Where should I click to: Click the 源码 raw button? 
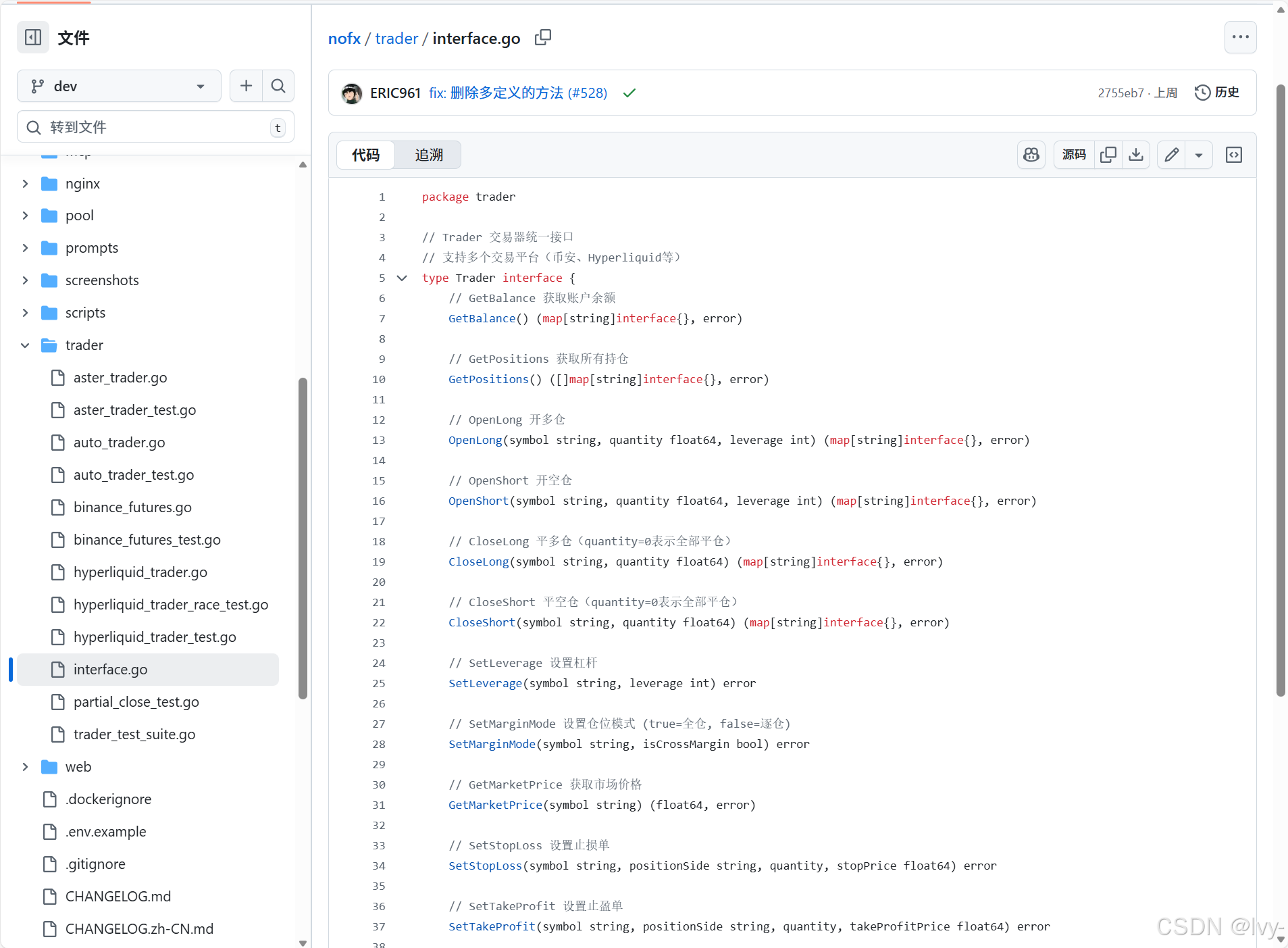(x=1074, y=155)
